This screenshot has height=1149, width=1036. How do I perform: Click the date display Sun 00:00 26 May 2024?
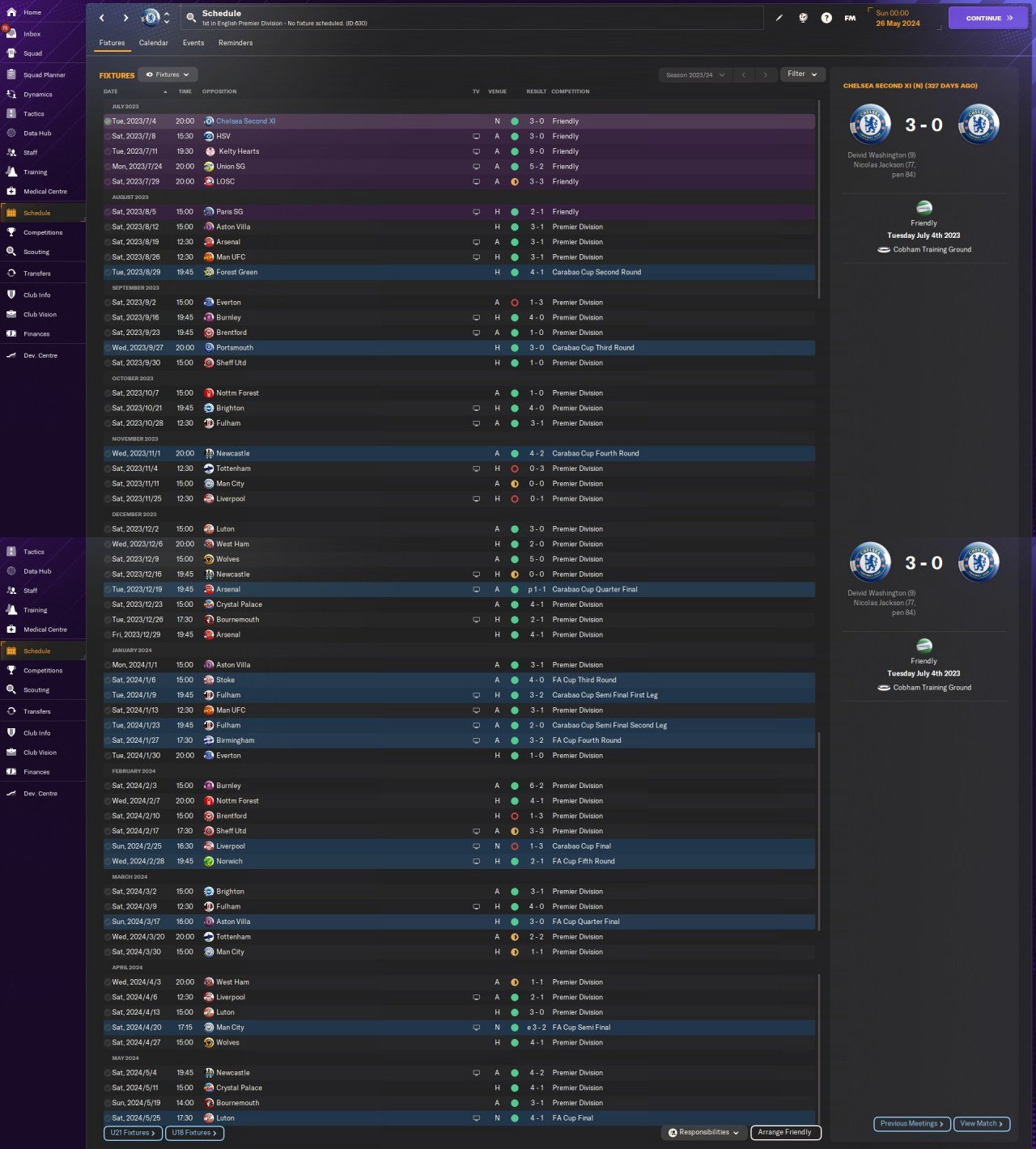[x=898, y=18]
